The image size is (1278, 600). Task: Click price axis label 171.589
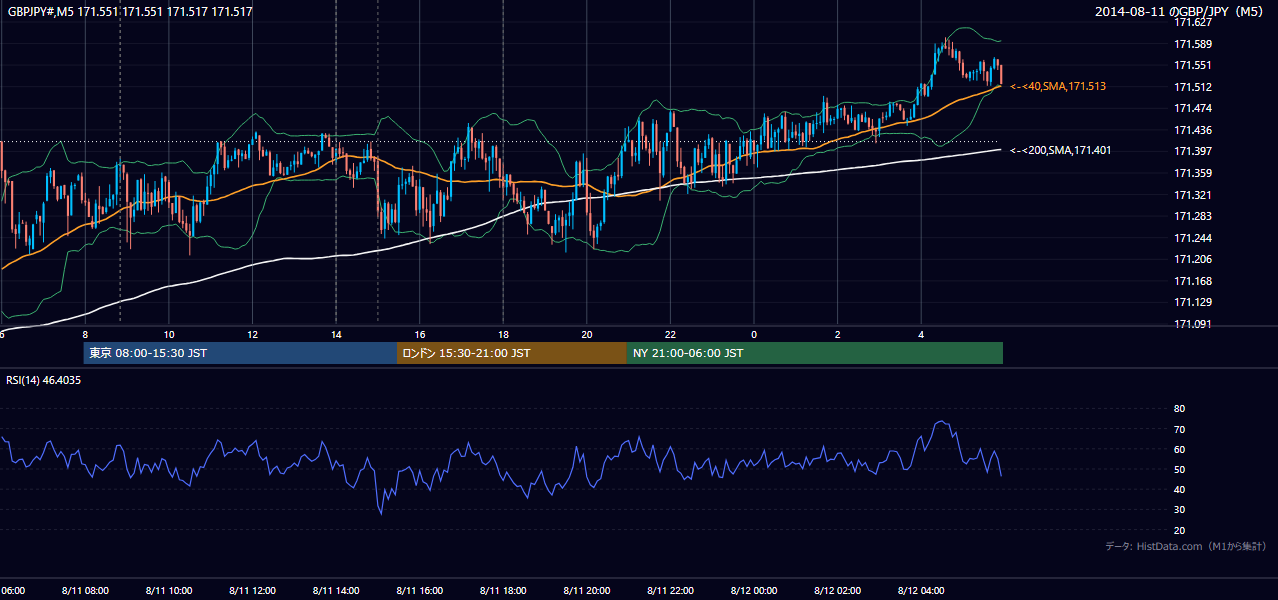1192,44
